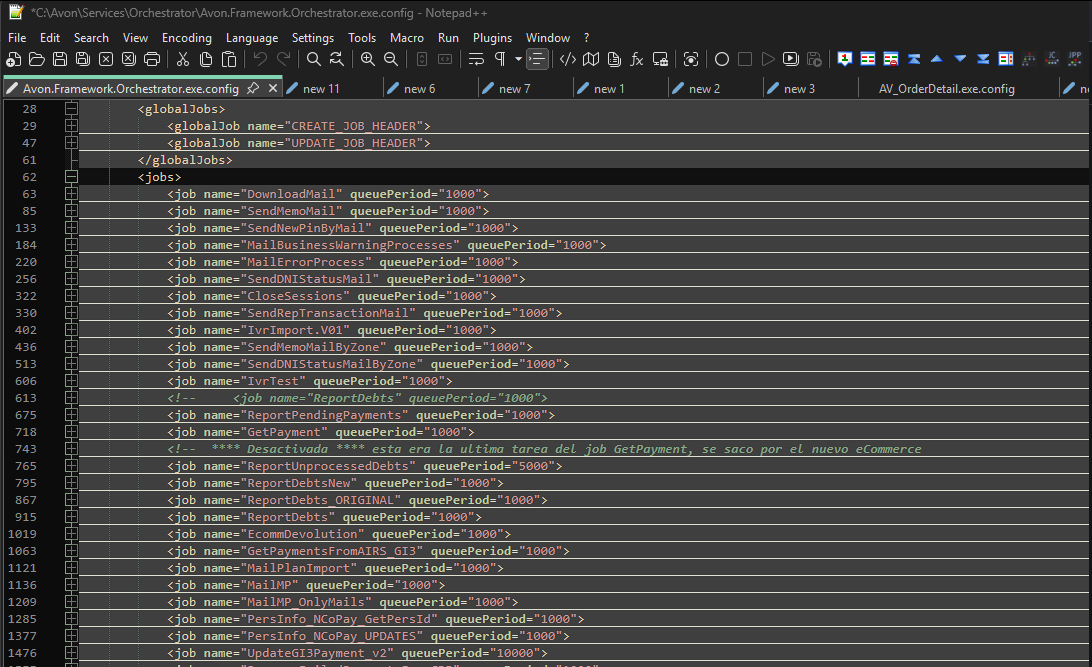
Task: Expand the GetPayment job fold marker
Action: click(71, 432)
